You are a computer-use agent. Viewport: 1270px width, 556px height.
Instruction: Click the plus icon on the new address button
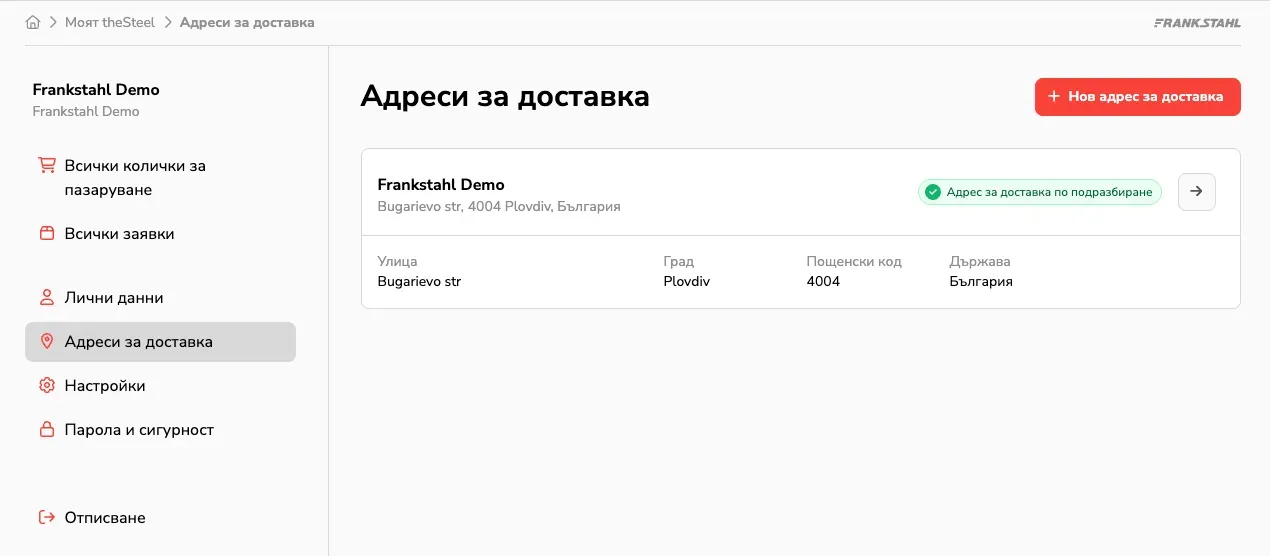pos(1054,97)
